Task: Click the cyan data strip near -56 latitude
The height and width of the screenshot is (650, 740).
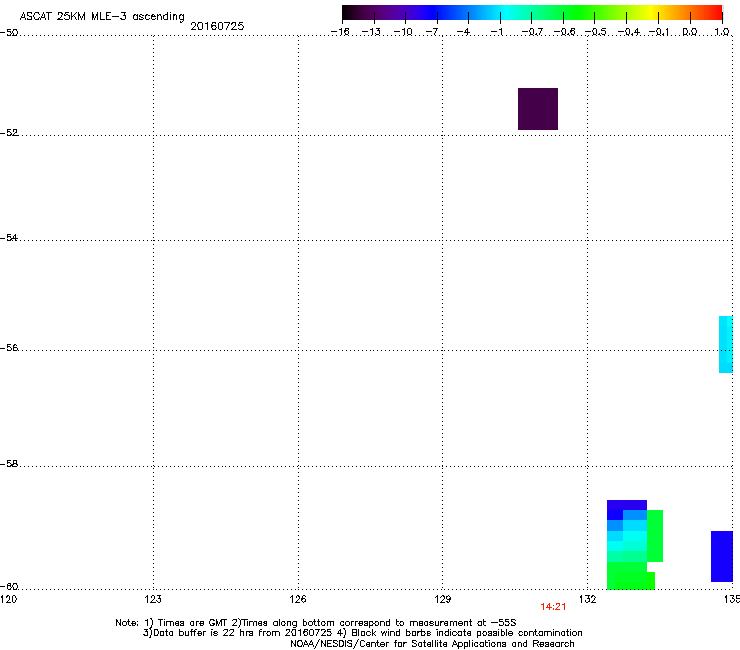Action: (726, 344)
